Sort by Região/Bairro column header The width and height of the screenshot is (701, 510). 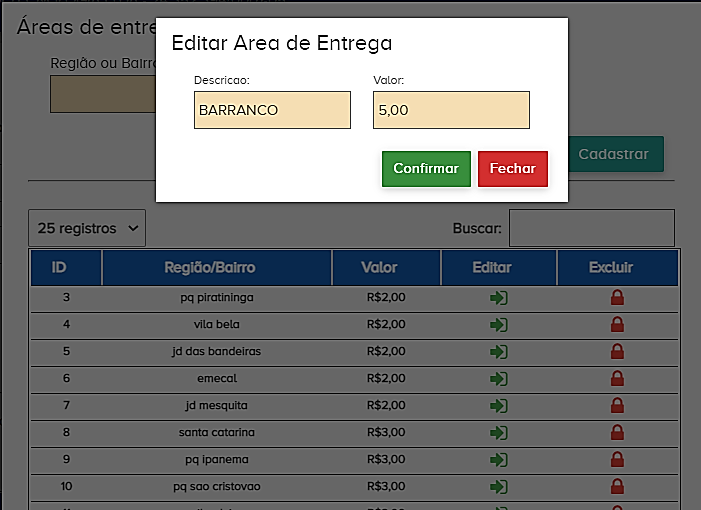210,268
